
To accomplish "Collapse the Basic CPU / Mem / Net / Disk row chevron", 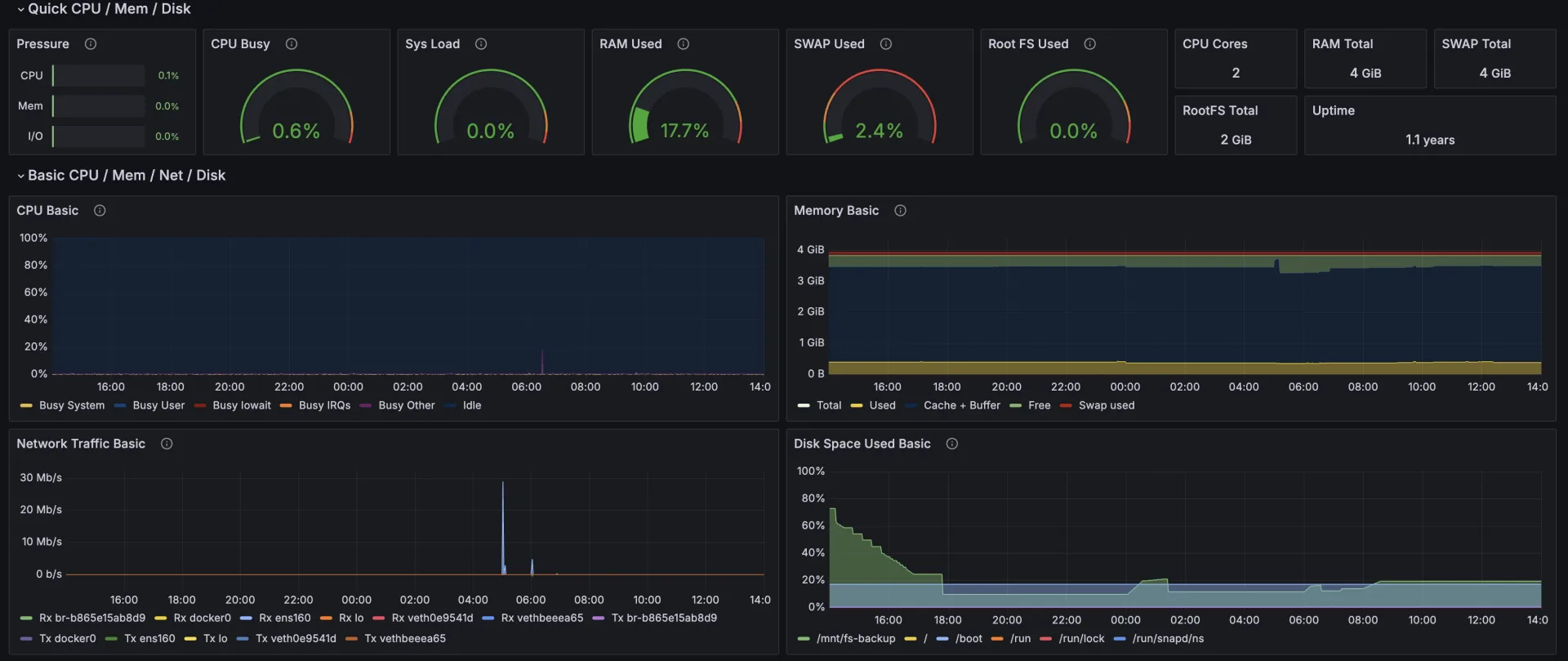I will click(x=20, y=176).
